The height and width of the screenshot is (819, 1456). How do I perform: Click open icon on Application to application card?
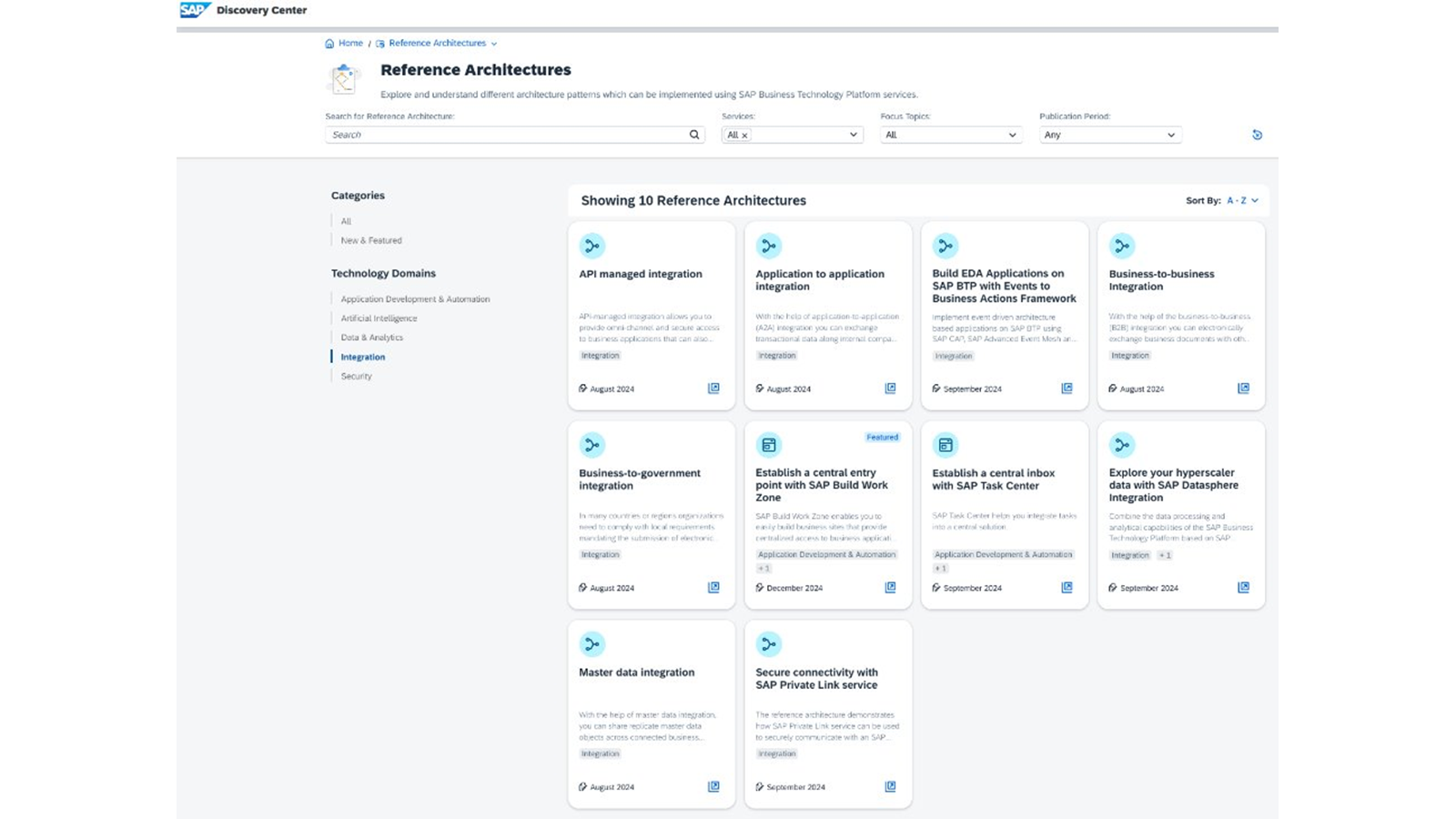(x=890, y=389)
